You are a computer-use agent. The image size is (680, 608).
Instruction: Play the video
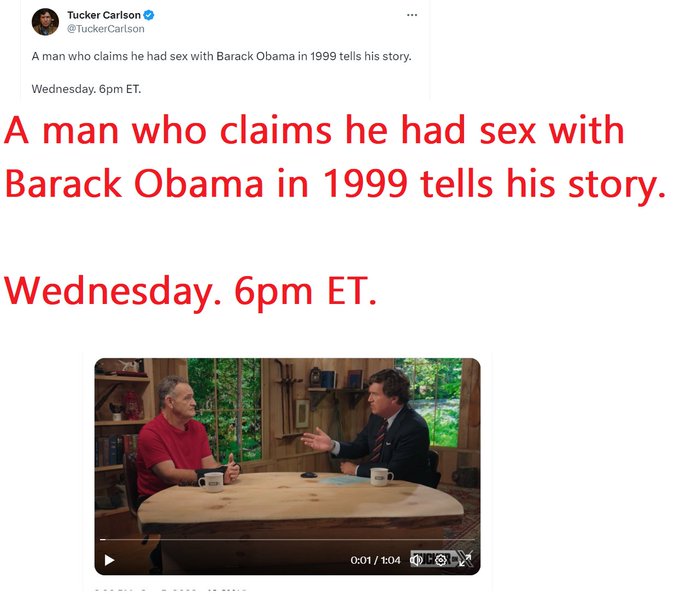pos(109,560)
